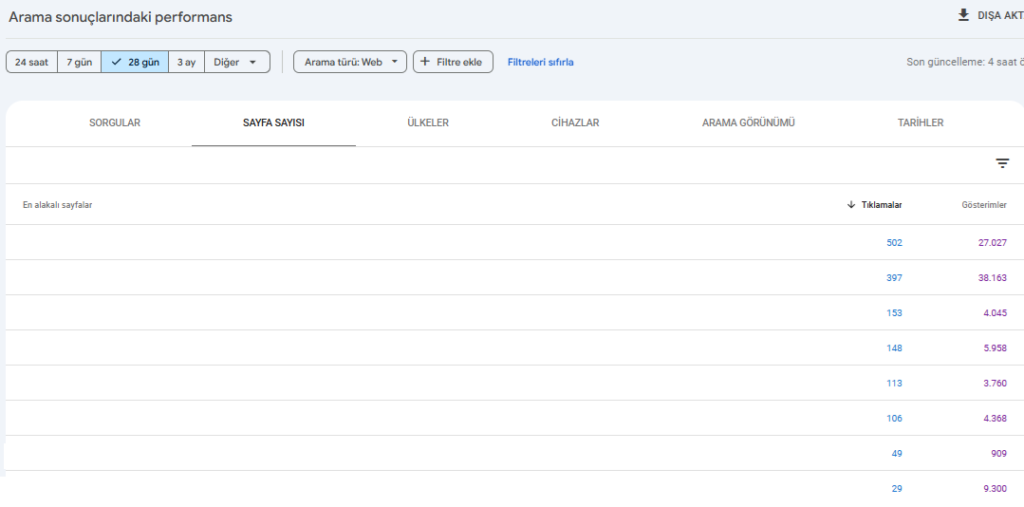This screenshot has height=507, width=1024.
Task: Click the download icon beside DIŞA AKTAR
Action: pos(963,15)
